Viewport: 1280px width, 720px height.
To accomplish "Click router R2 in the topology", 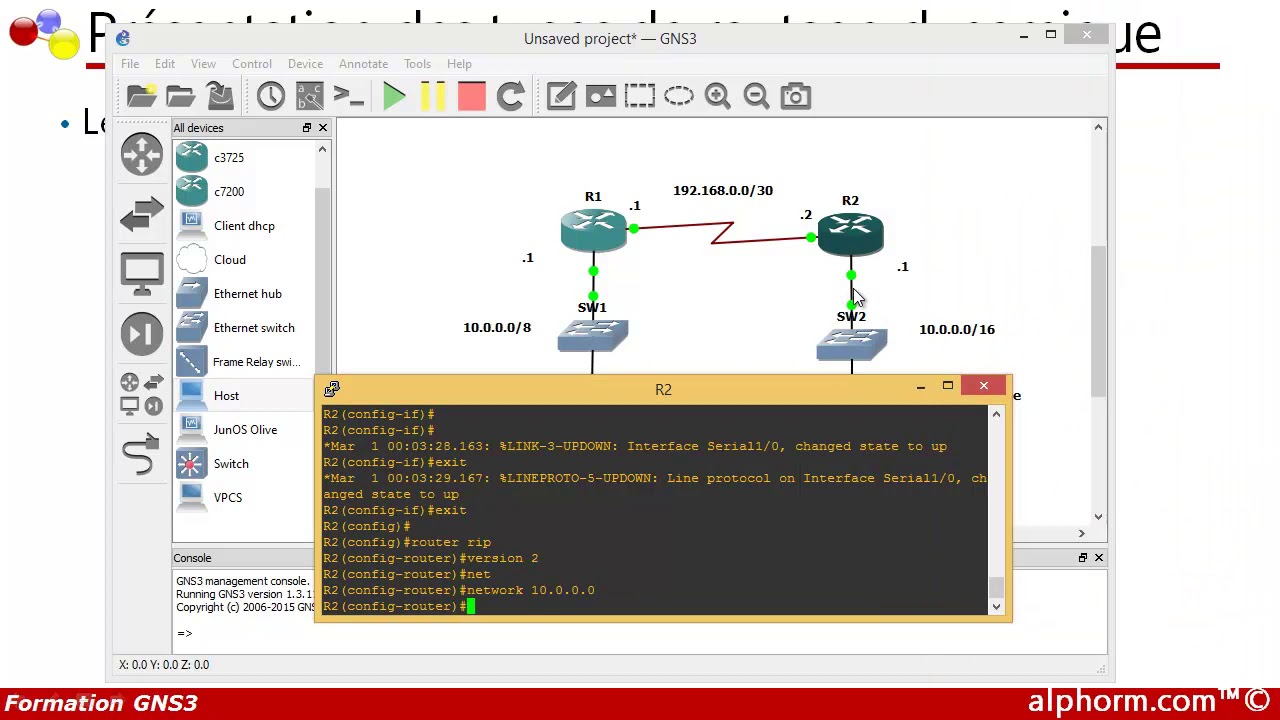I will click(850, 236).
